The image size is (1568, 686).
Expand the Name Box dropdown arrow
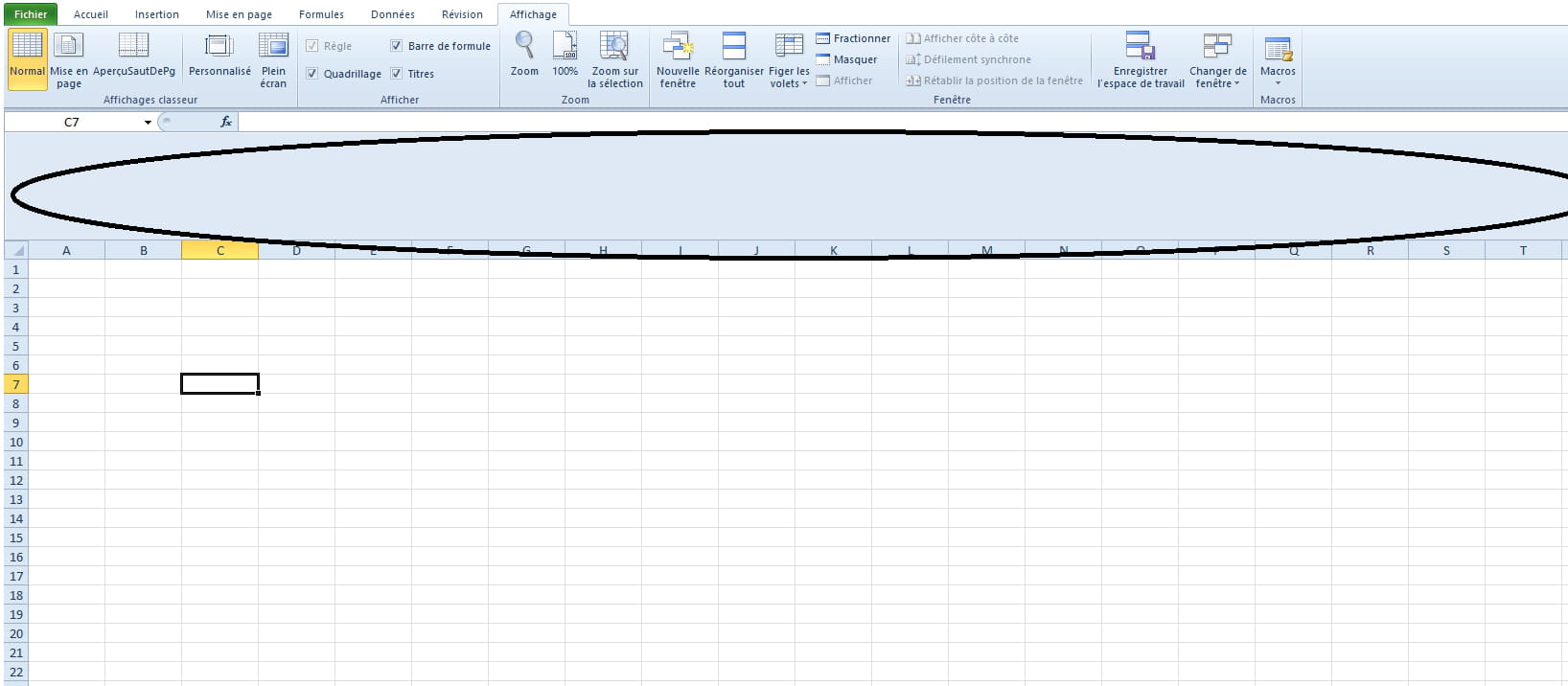[x=148, y=123]
